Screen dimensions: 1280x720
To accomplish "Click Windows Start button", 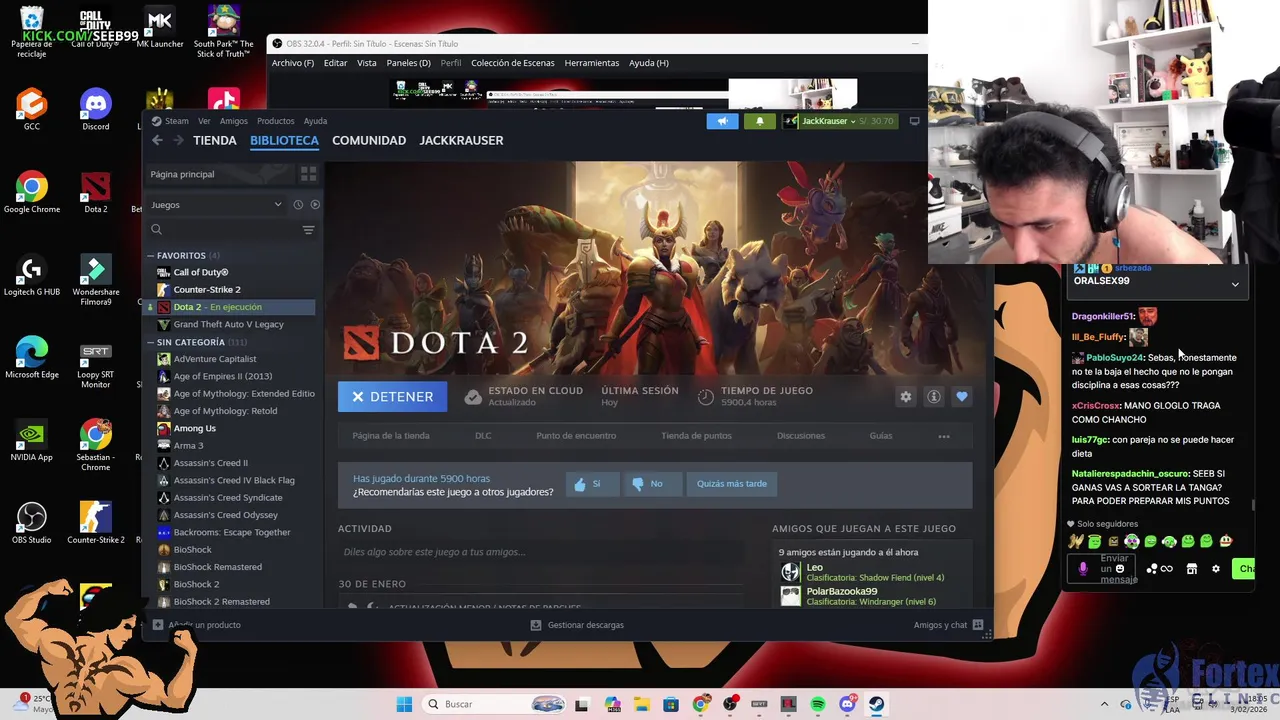I will coord(404,704).
